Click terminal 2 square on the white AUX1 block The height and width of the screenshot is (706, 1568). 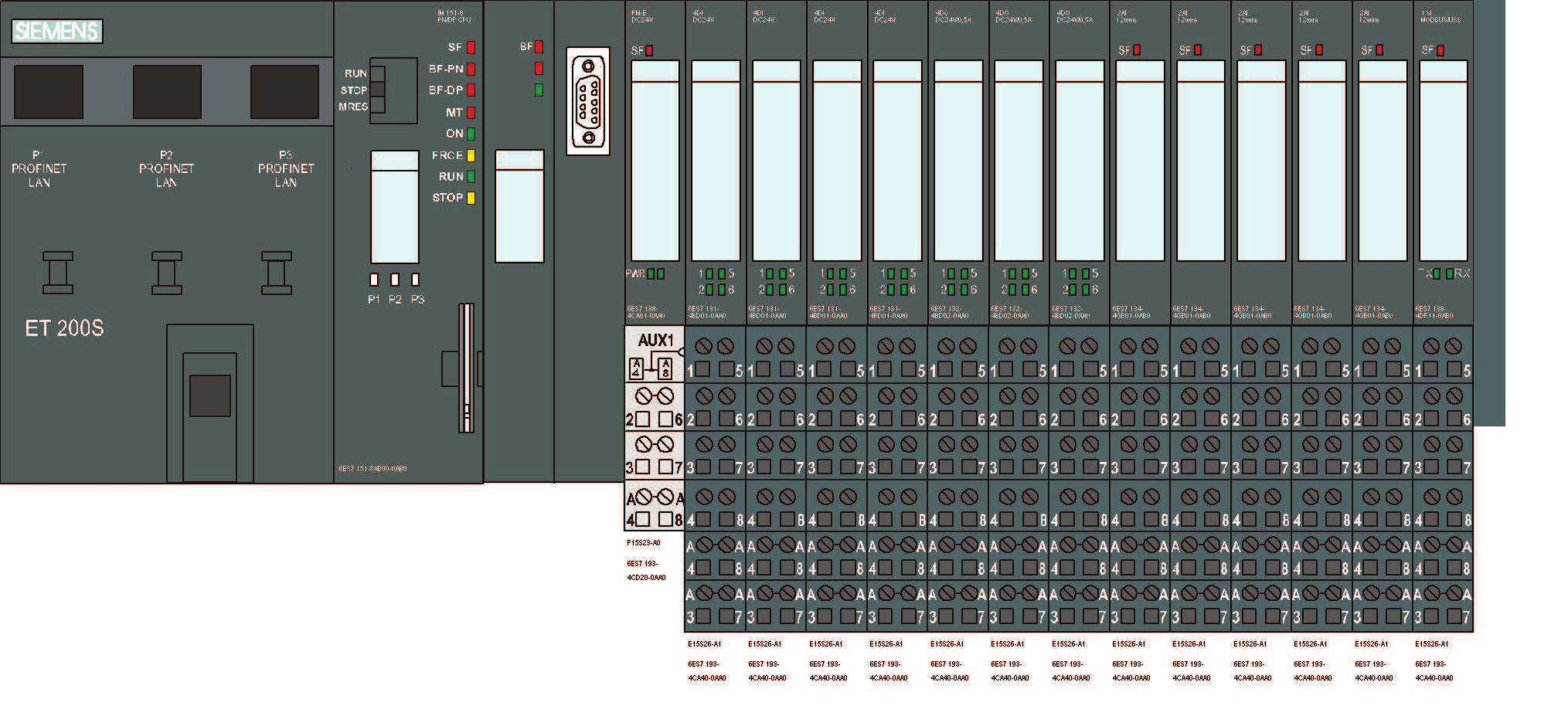(x=642, y=419)
